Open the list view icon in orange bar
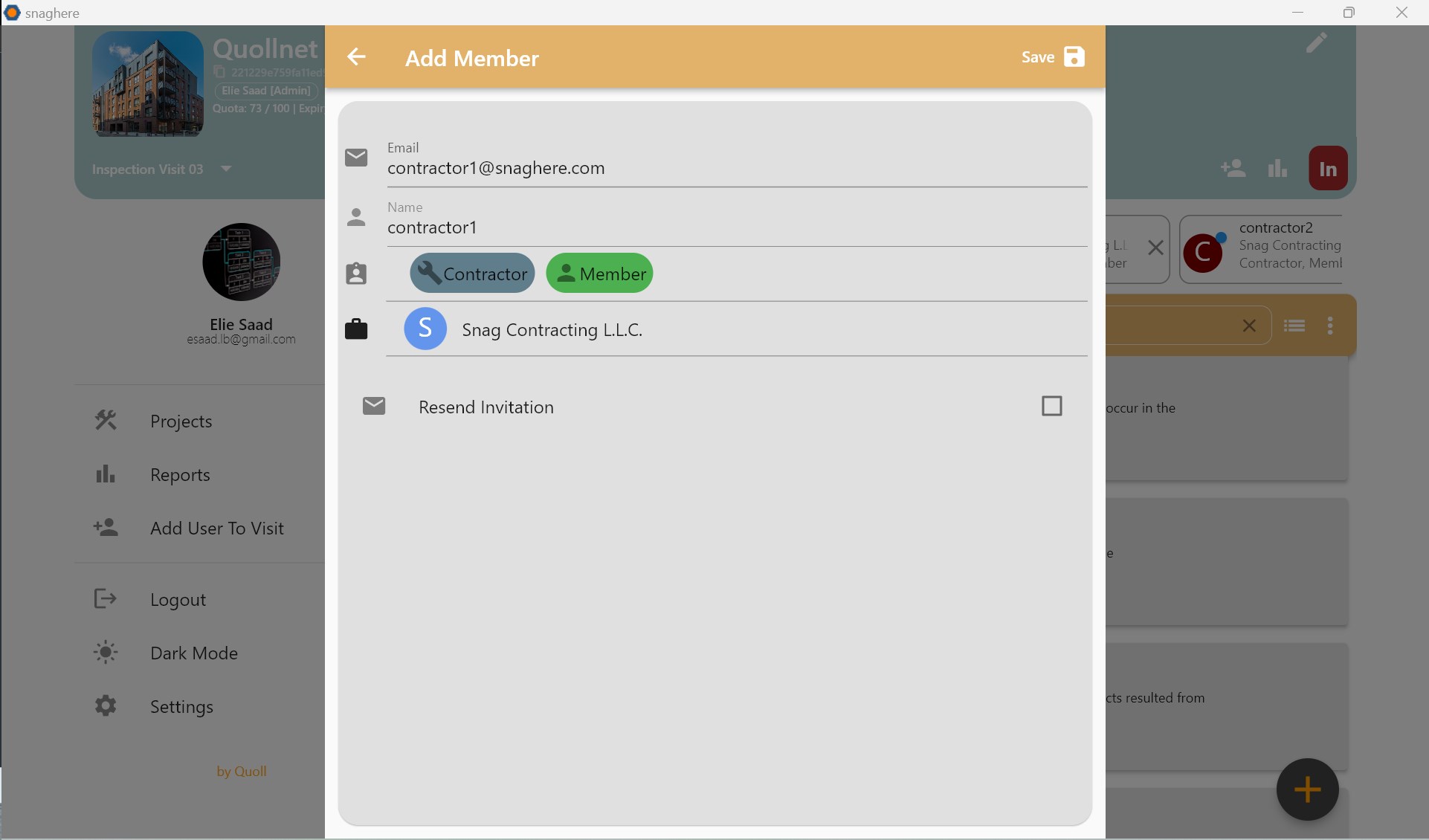This screenshot has width=1429, height=840. coord(1294,326)
